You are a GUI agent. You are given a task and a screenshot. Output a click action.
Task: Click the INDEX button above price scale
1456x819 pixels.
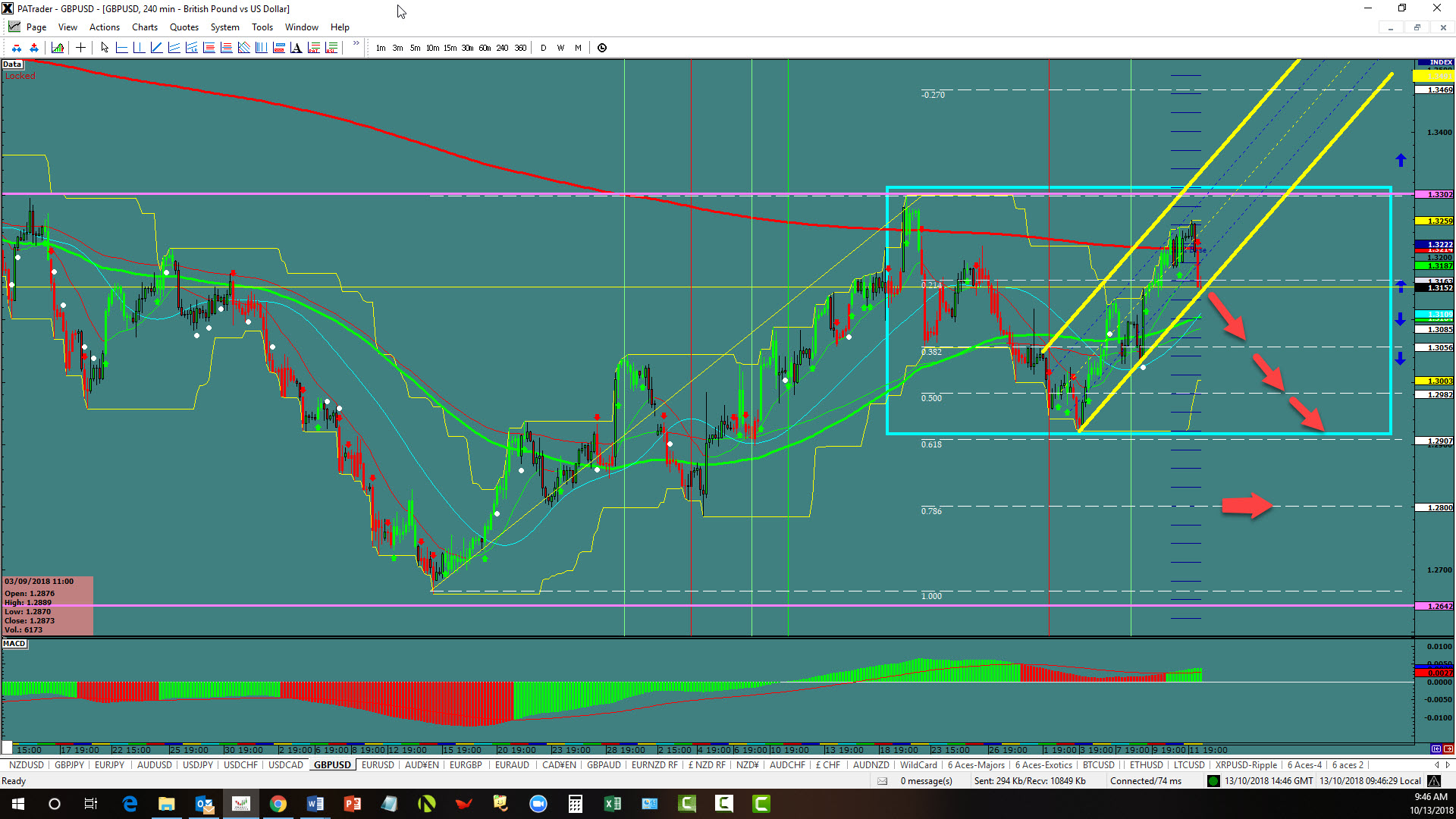coord(1436,62)
